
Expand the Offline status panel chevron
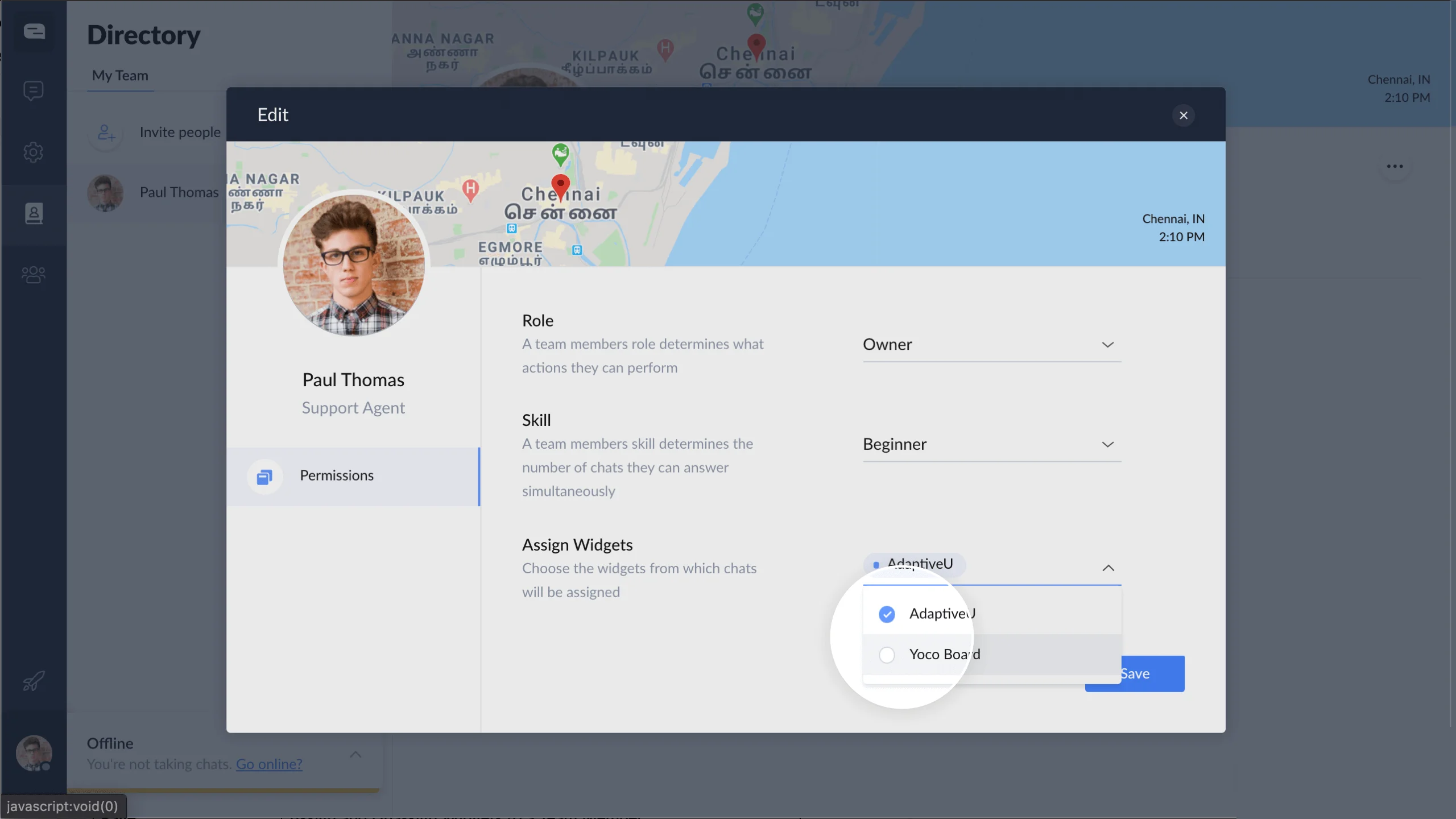[355, 754]
